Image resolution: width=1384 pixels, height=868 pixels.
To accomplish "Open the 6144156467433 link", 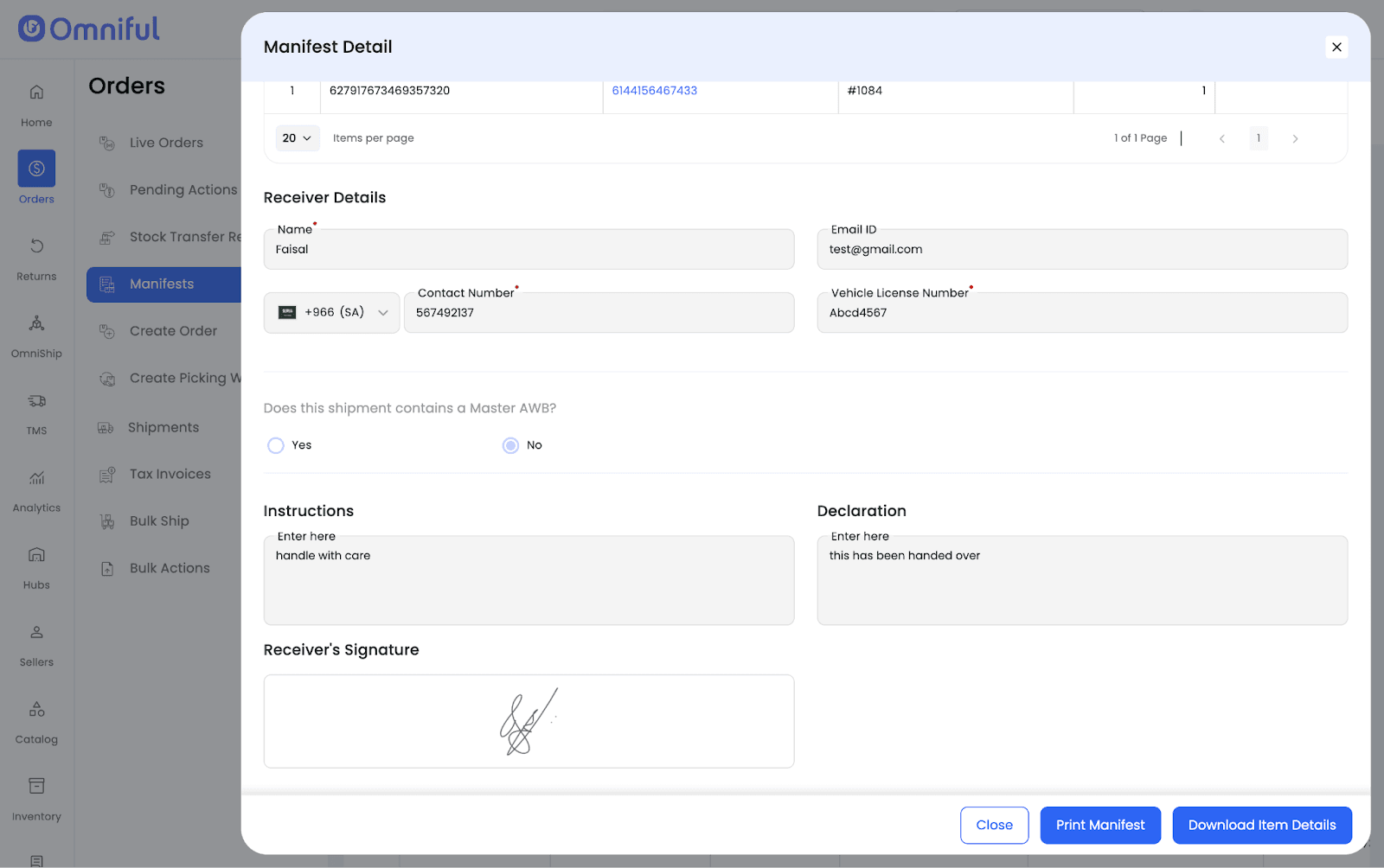I will point(654,91).
